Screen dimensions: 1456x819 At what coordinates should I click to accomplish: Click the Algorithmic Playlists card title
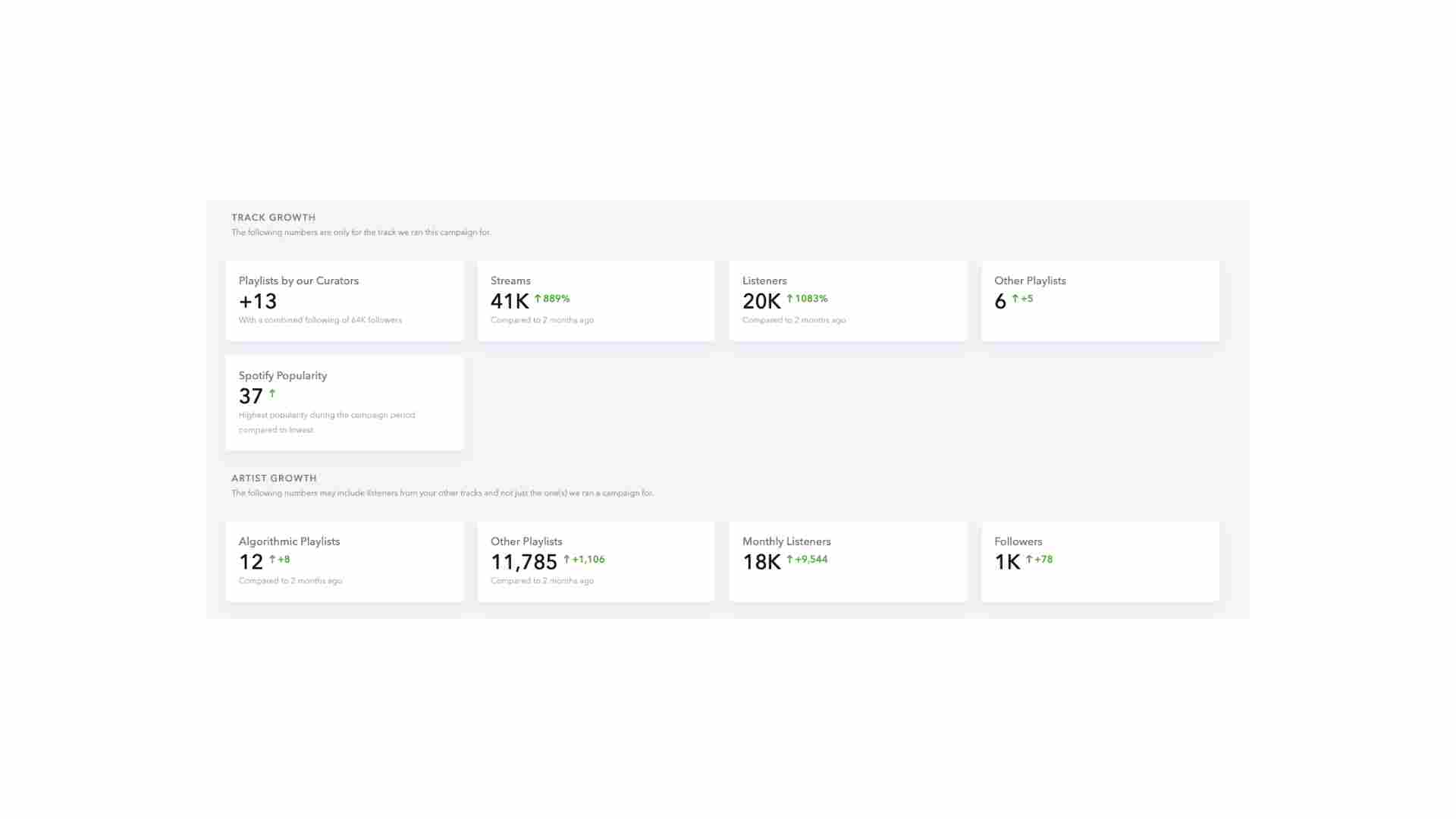click(x=289, y=541)
